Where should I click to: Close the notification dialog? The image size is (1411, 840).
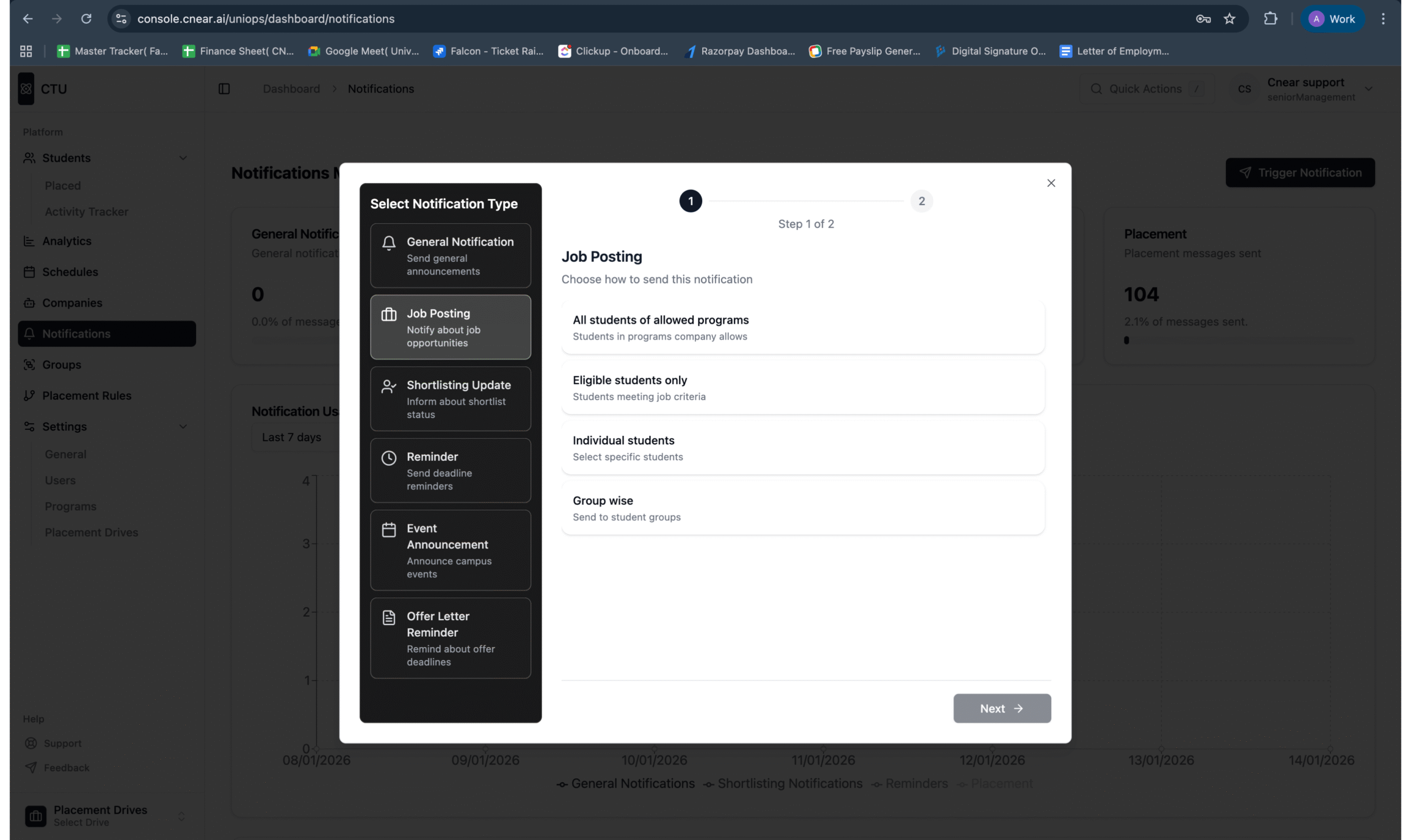(1051, 184)
